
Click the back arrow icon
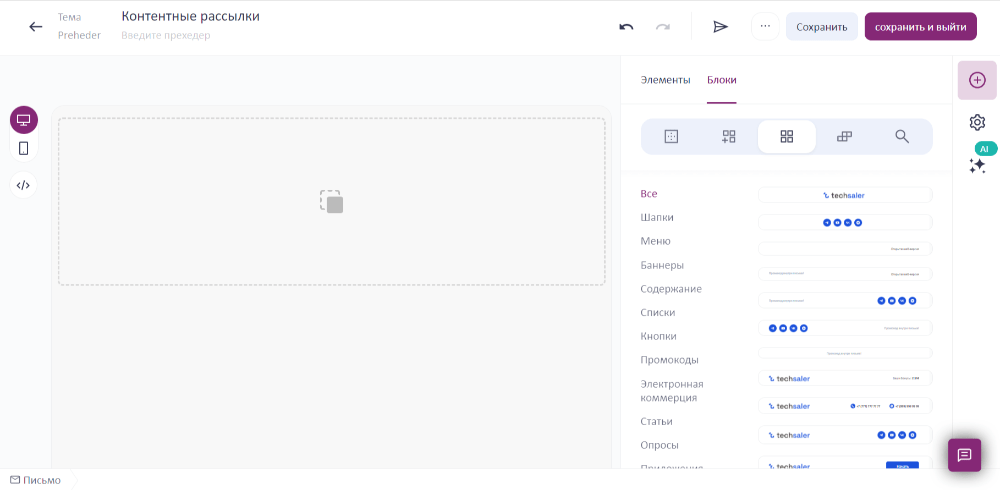click(36, 27)
